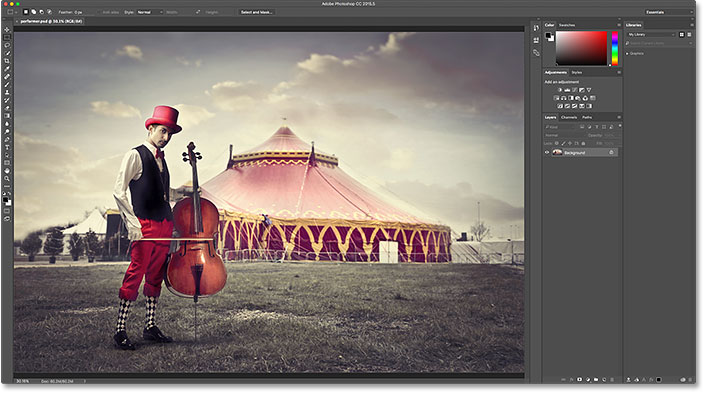
Task: Click the Select and Mask button
Action: tap(256, 12)
